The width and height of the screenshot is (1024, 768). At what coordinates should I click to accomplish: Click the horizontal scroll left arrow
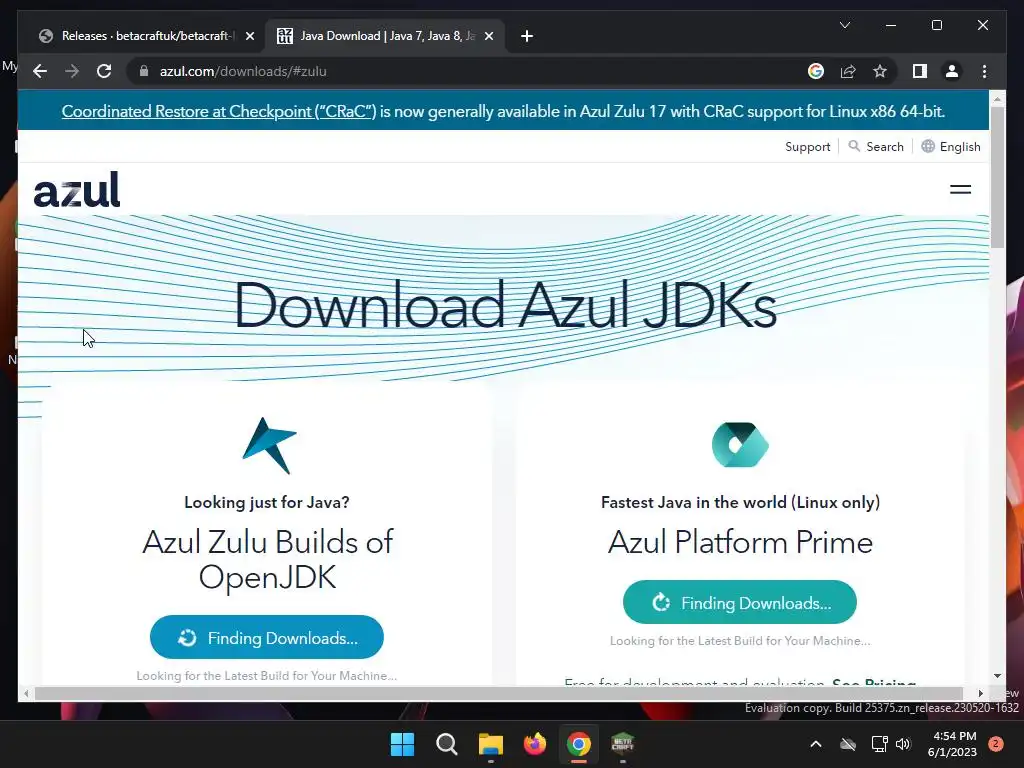[x=26, y=694]
